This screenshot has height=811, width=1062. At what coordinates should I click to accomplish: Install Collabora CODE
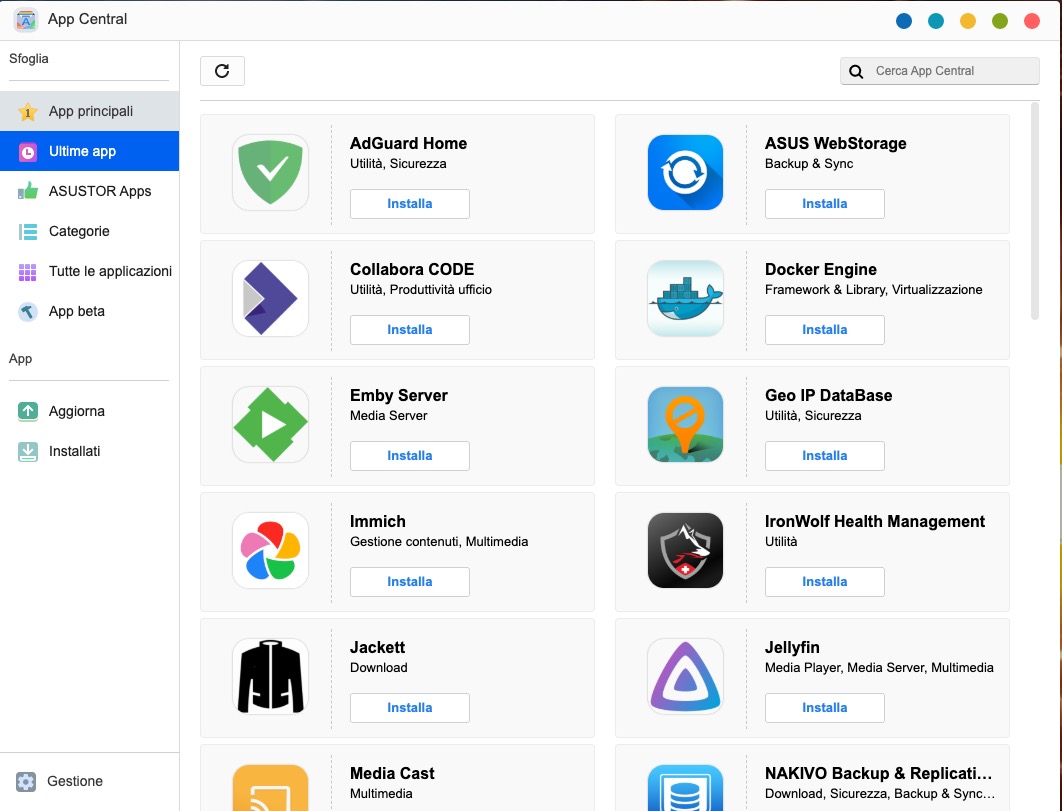(410, 330)
